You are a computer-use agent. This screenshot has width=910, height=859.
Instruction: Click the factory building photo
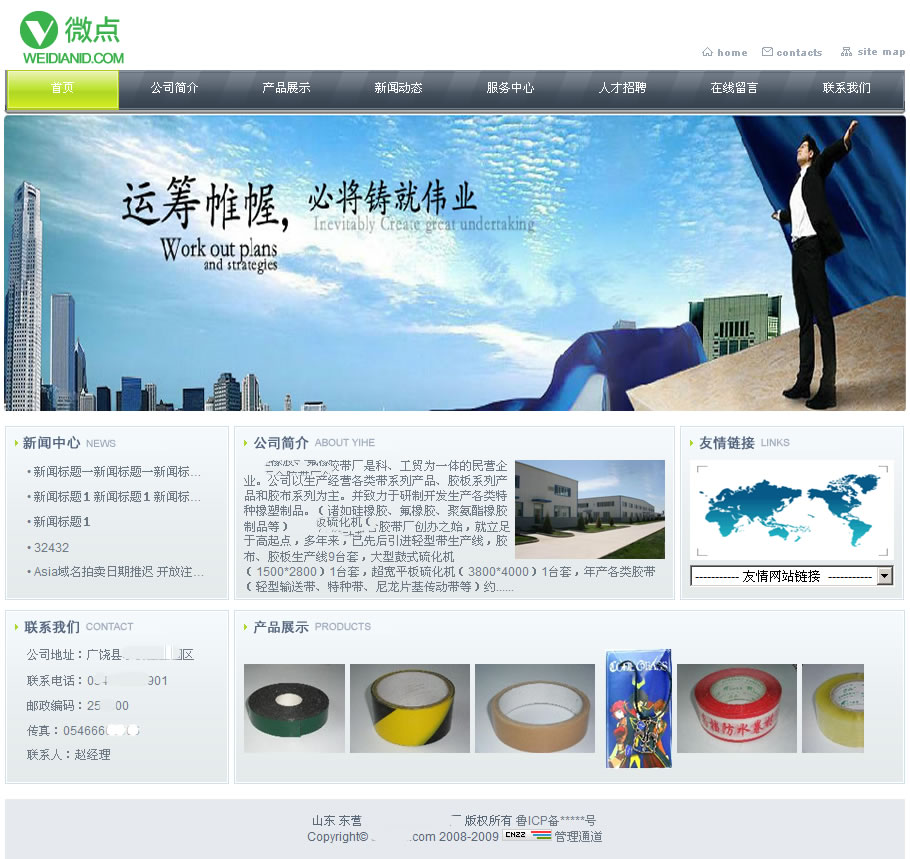click(589, 509)
